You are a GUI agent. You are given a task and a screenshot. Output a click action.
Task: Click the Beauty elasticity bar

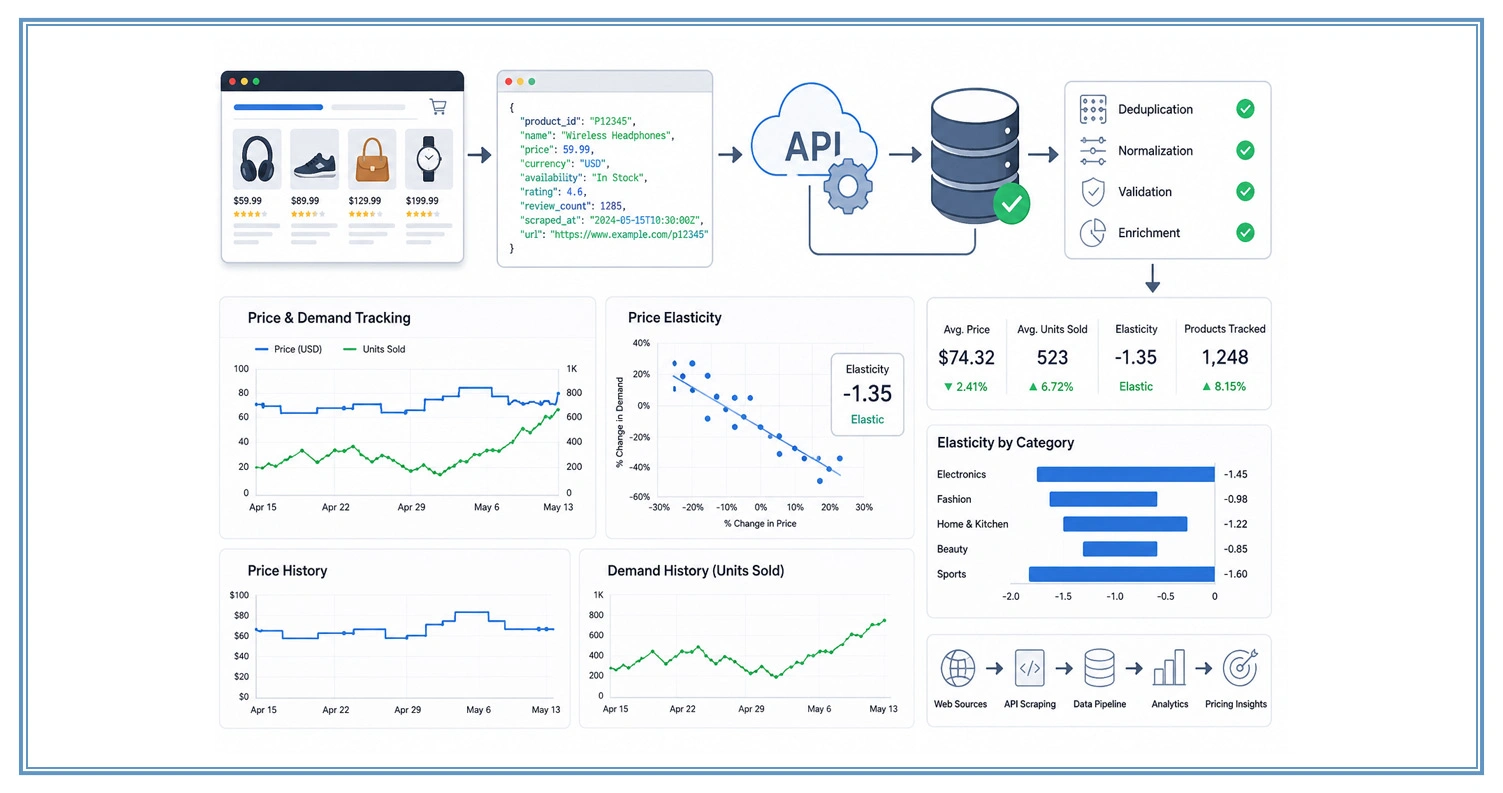1120,549
